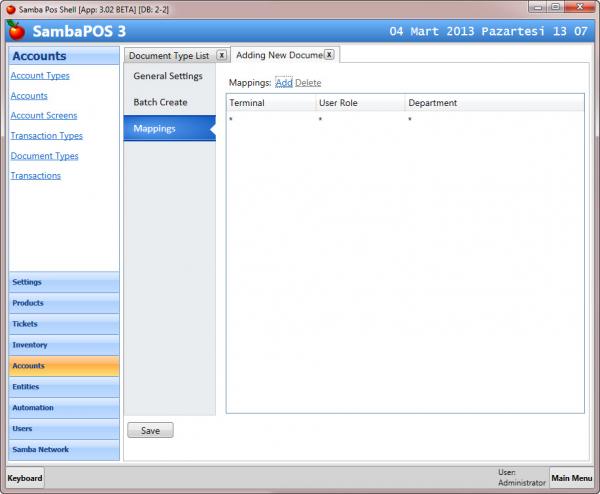Select the Batch Create section
This screenshot has height=494, width=600.
tap(160, 102)
